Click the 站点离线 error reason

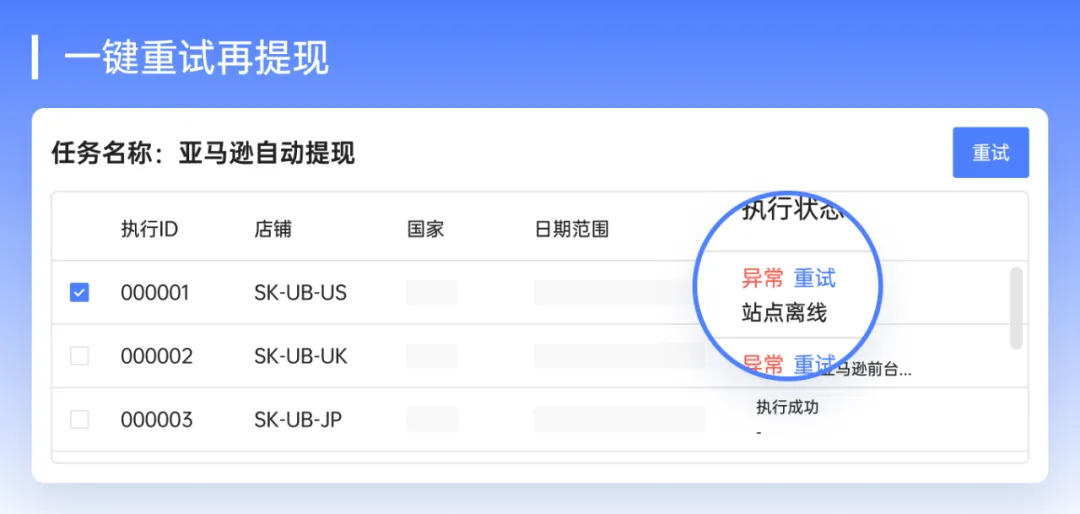coord(784,314)
